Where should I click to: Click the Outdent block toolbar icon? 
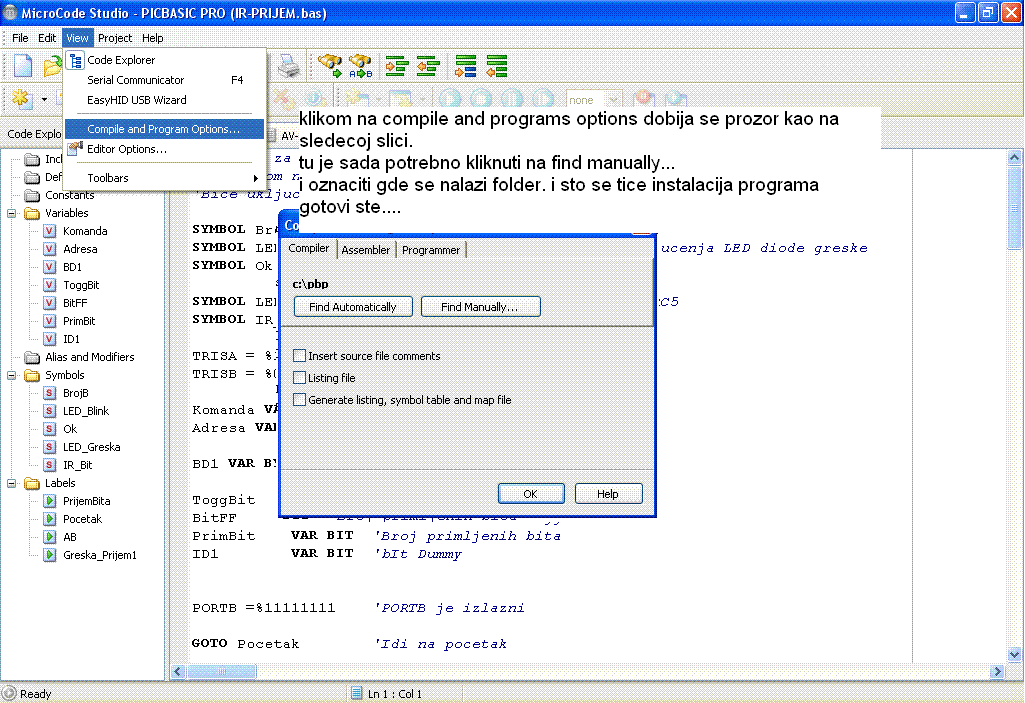coord(428,65)
